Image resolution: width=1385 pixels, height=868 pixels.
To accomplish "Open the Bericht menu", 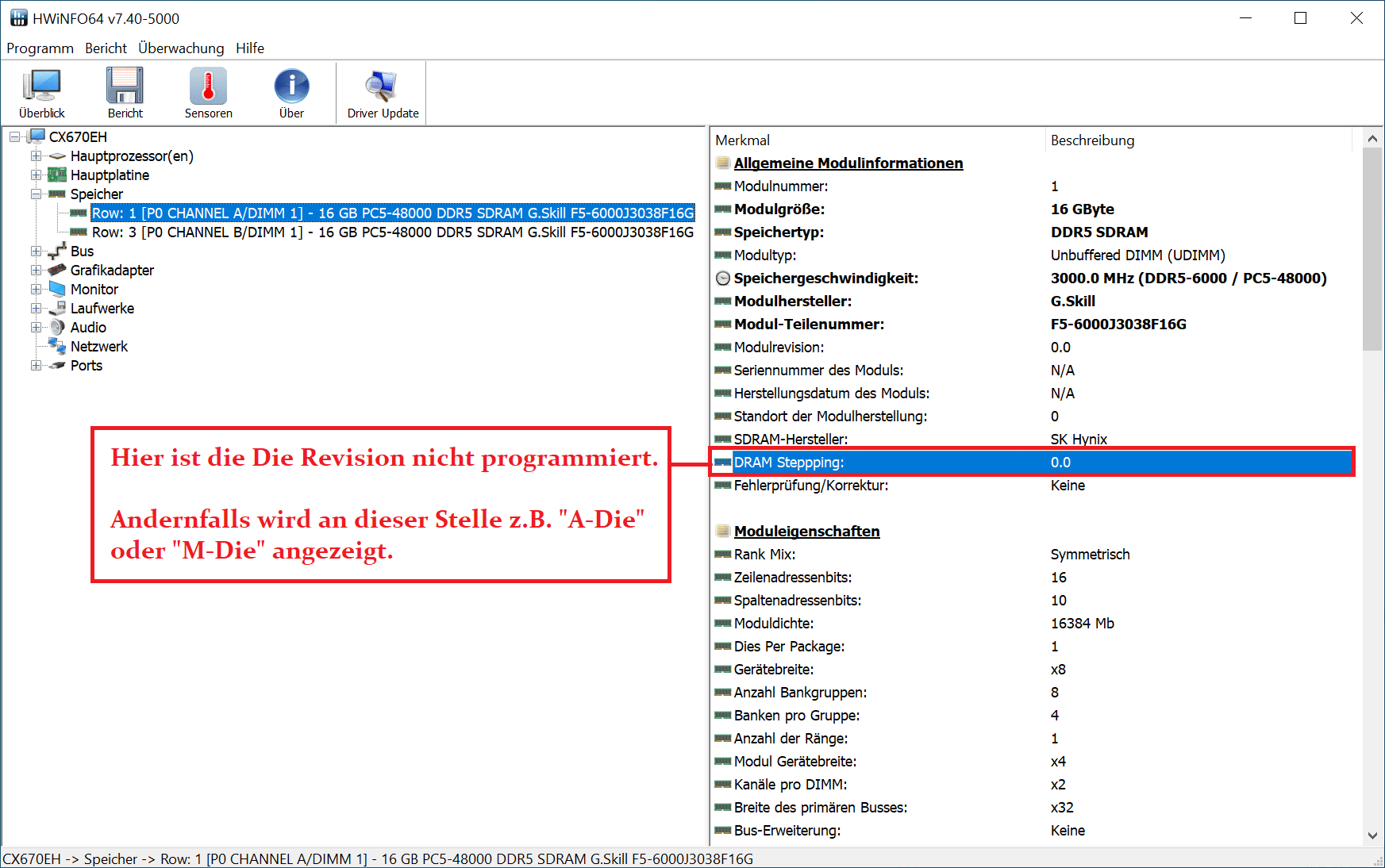I will 106,48.
